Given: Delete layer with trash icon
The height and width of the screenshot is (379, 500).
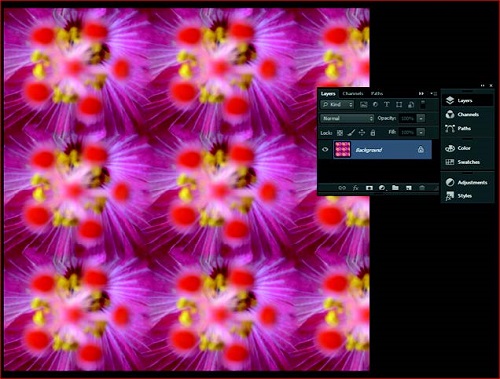Looking at the screenshot, I should [x=422, y=188].
